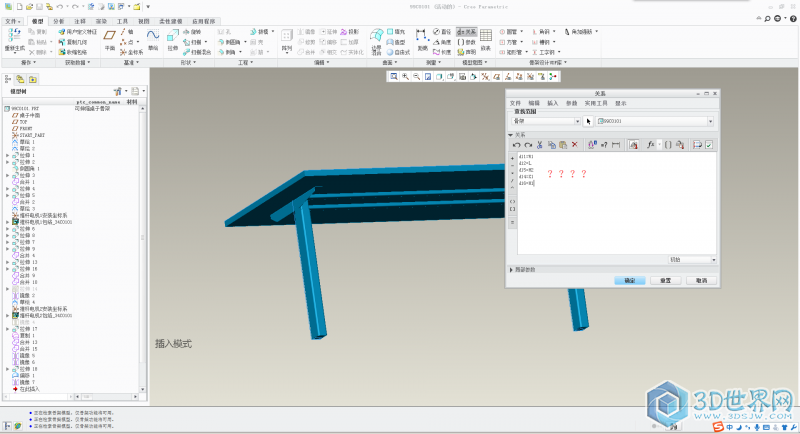This screenshot has height=434, width=800.
Task: Open the Utilities (实用工具) menu in Relations dialog
Action: click(x=596, y=103)
